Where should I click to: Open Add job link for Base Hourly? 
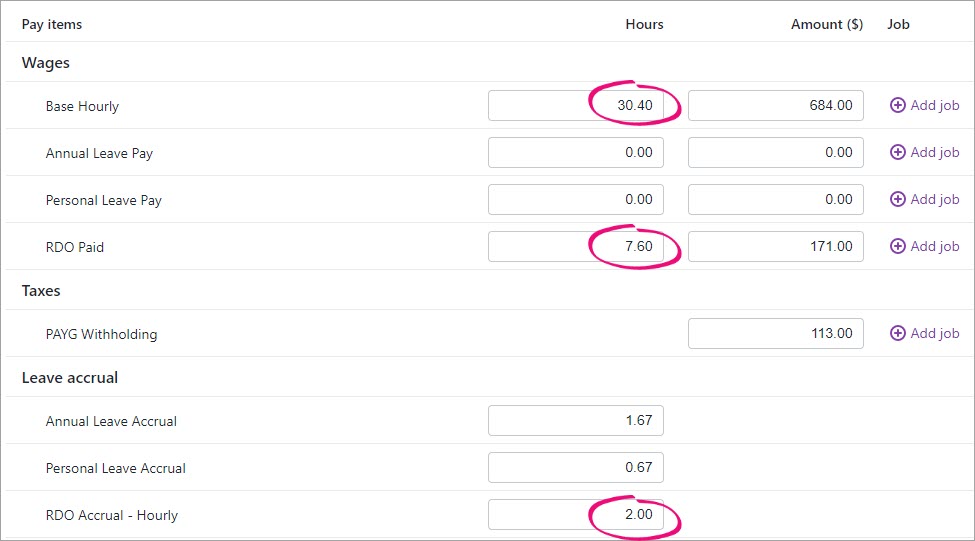(934, 105)
